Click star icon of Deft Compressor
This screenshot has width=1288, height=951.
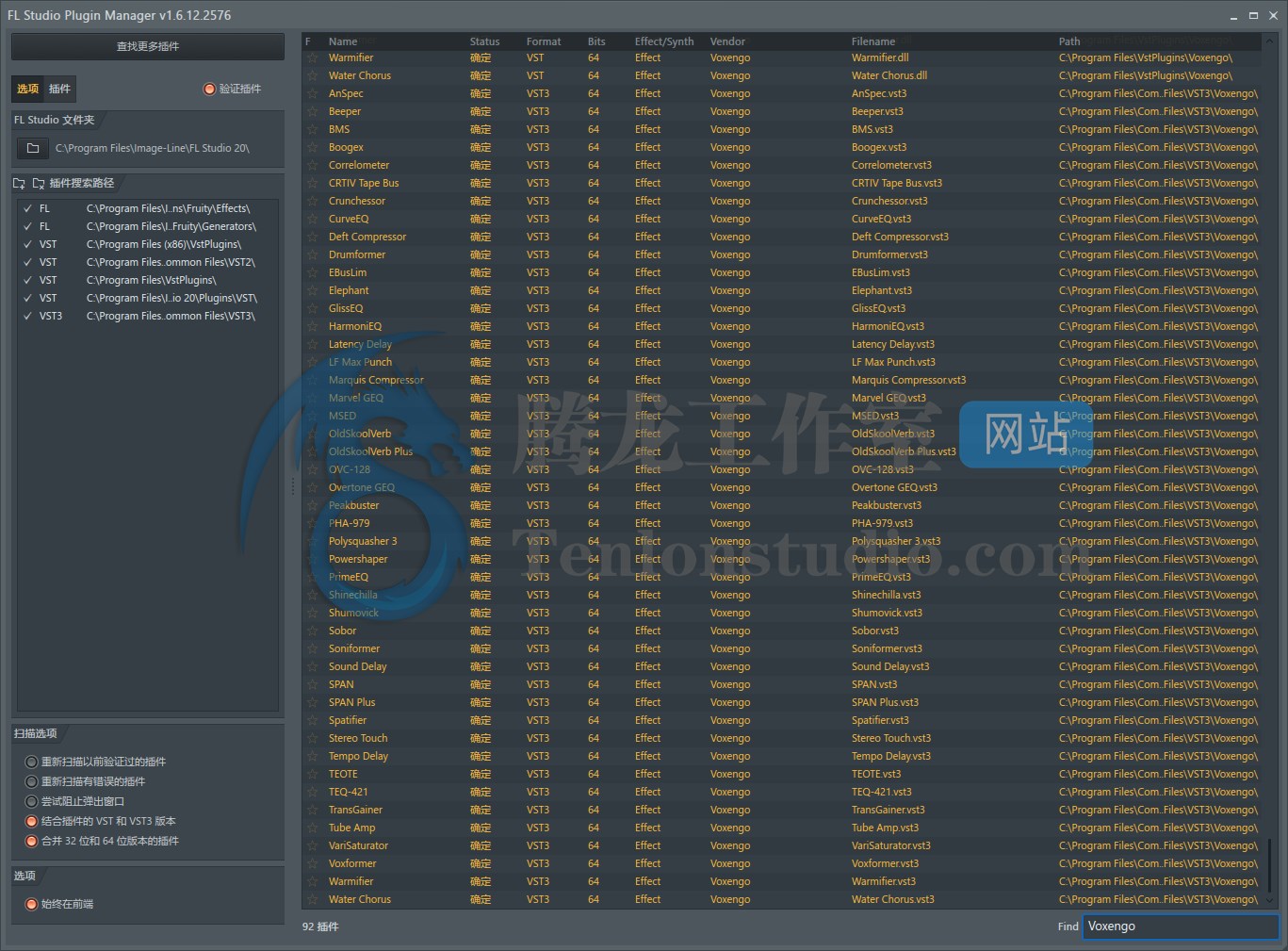(312, 237)
